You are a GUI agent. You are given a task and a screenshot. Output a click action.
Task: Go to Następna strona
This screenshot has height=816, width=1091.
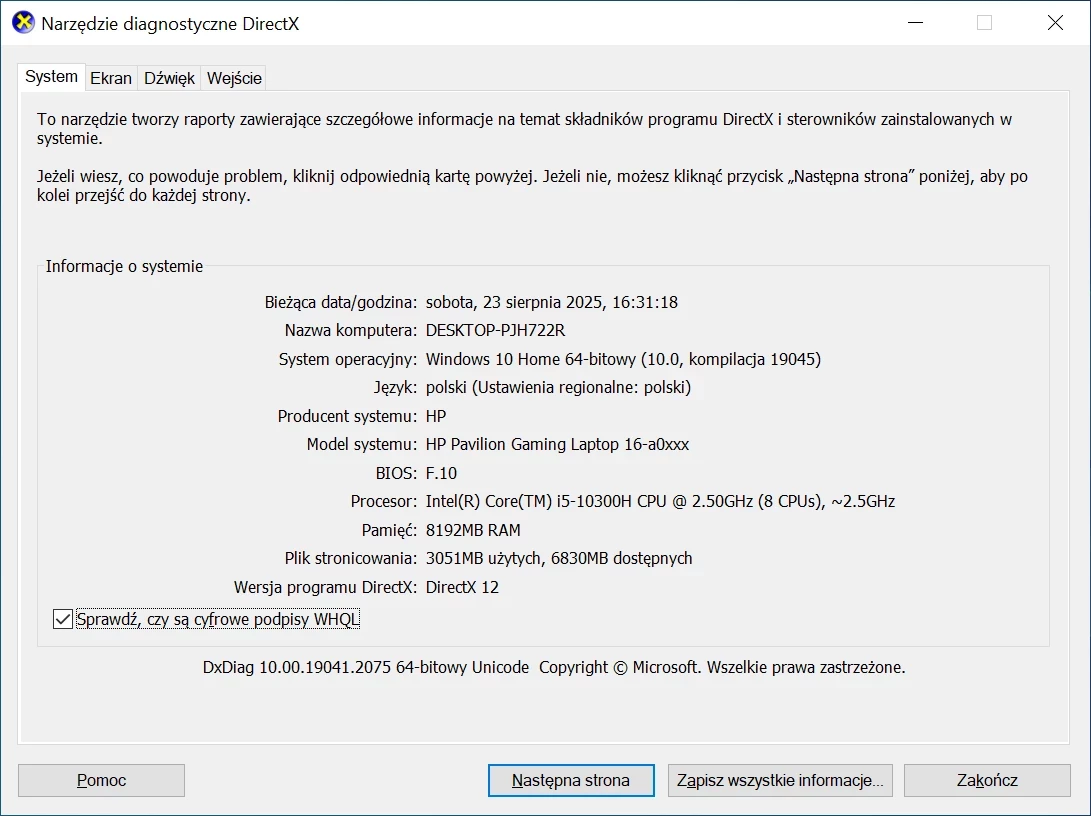pyautogui.click(x=571, y=781)
